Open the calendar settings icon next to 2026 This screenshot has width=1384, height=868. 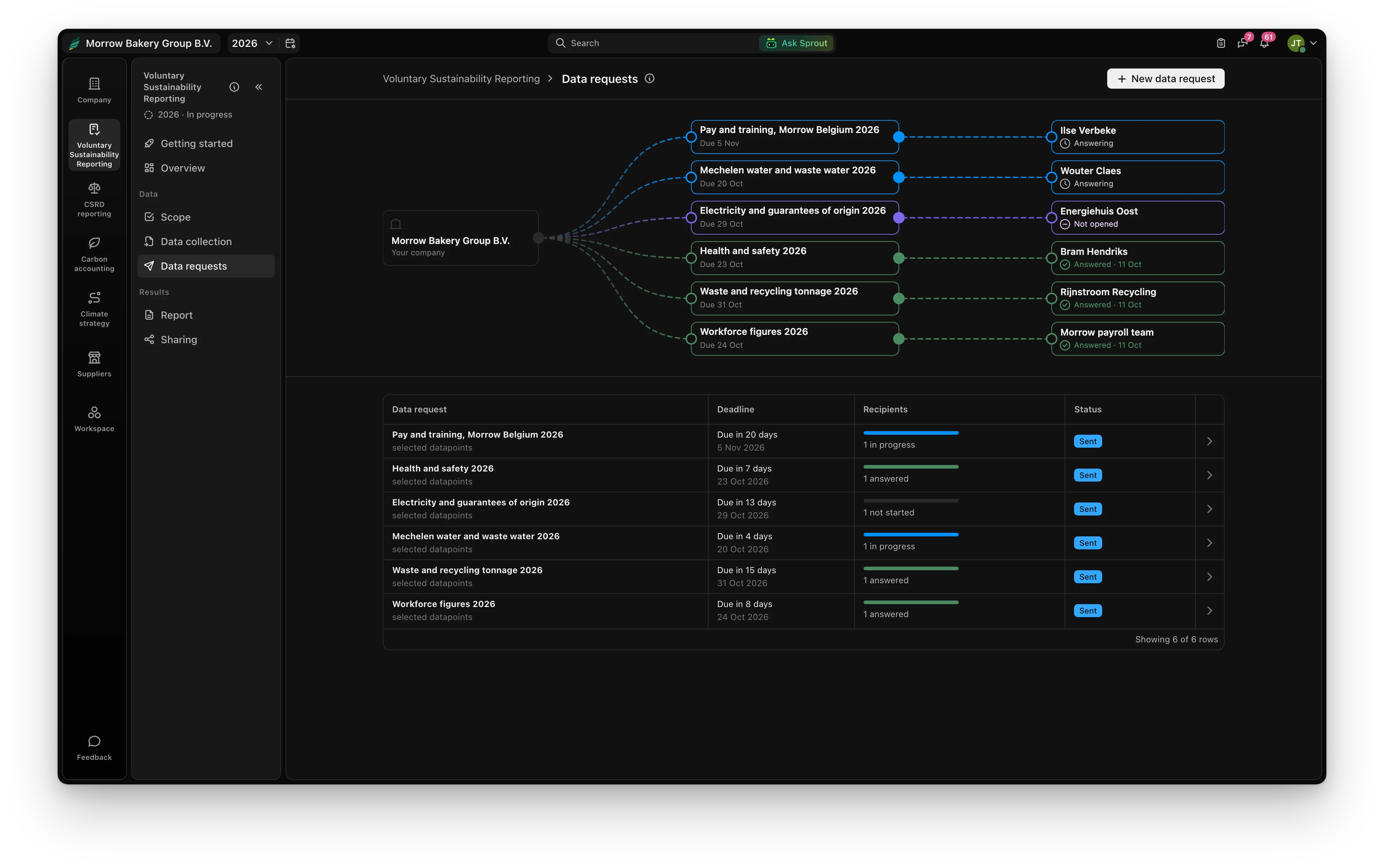(x=290, y=43)
